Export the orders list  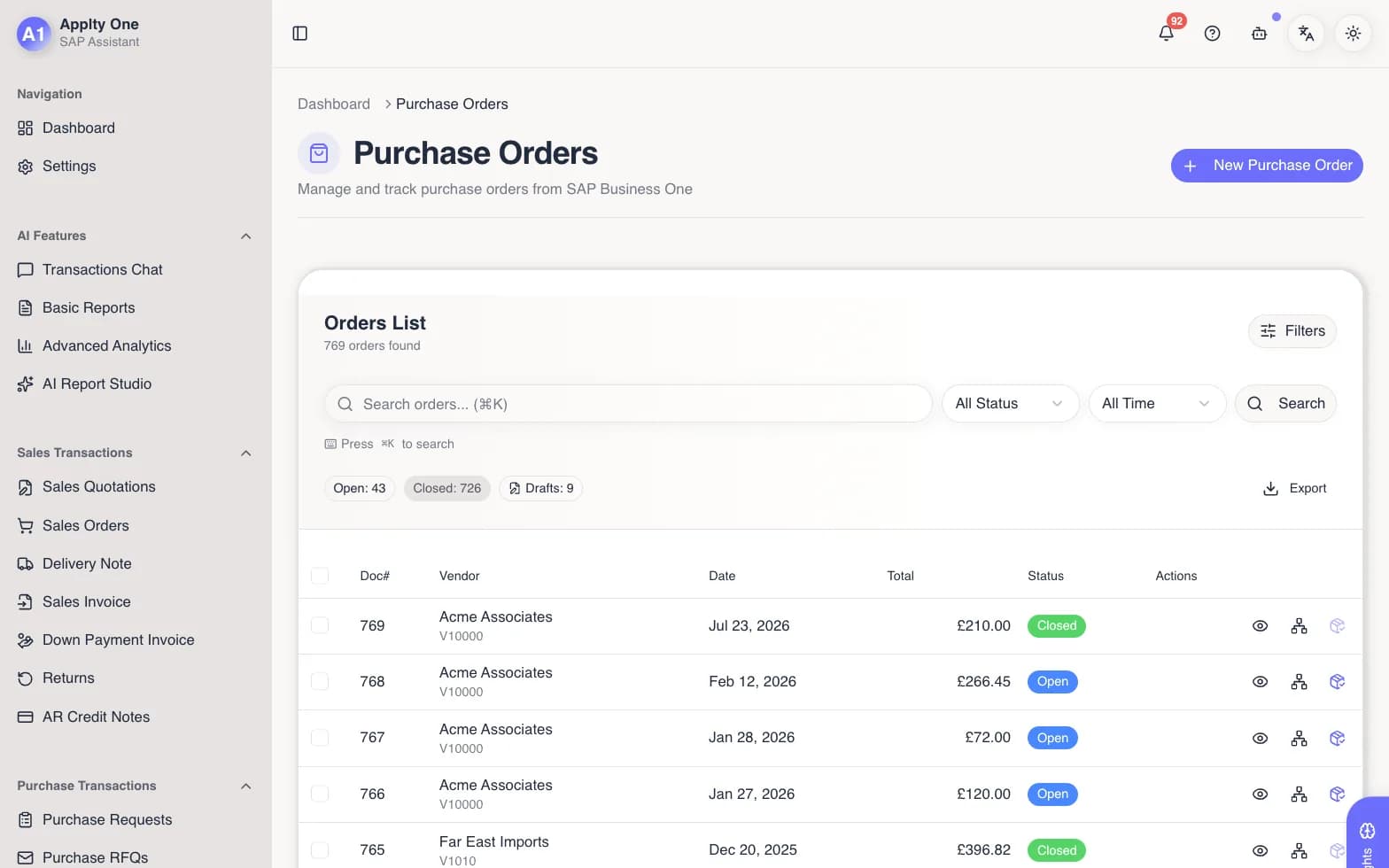point(1294,489)
